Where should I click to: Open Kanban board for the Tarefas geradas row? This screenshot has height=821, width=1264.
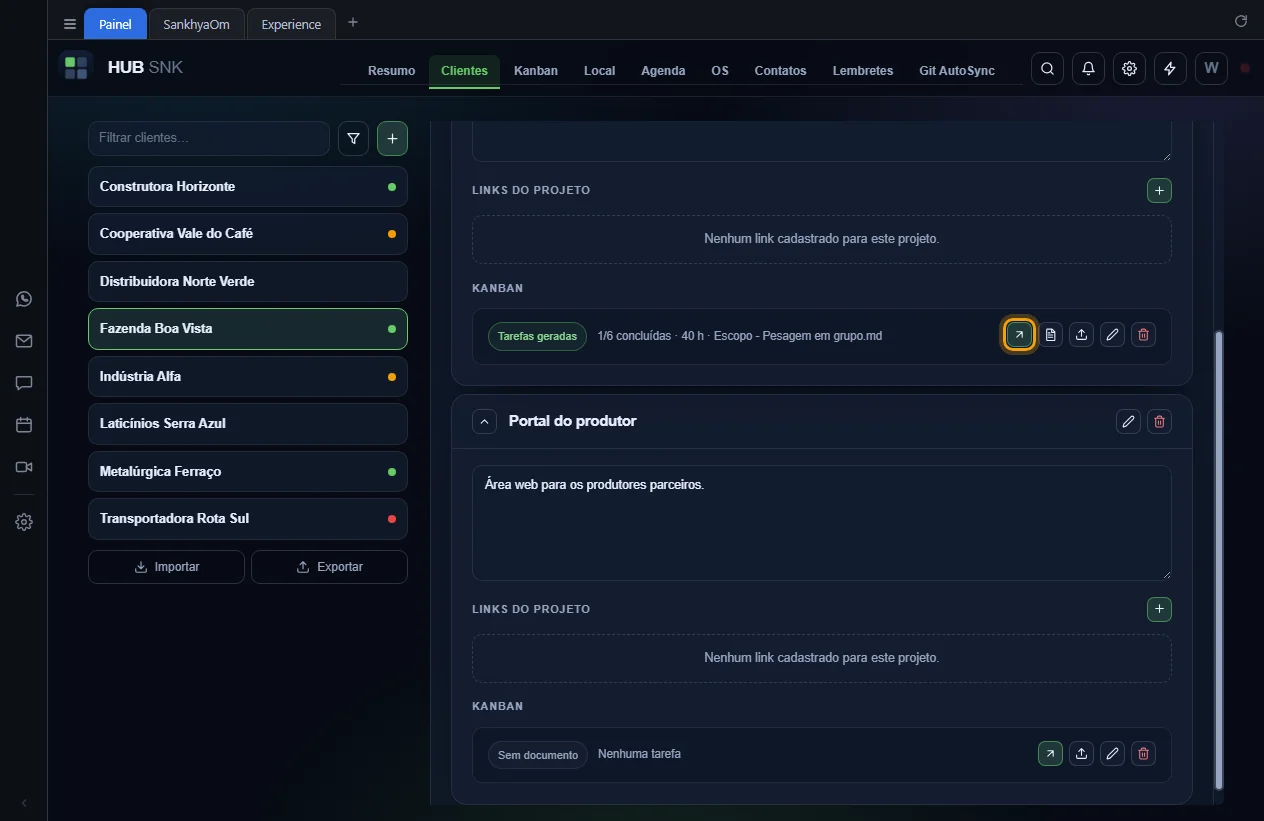tap(1019, 335)
